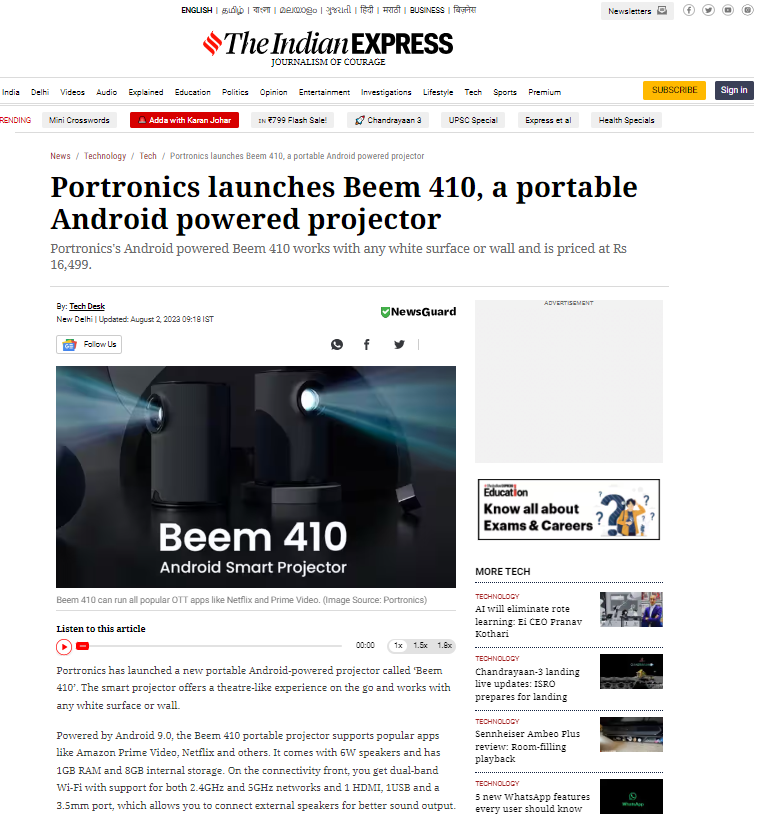Open the Audio section
This screenshot has height=827, width=763.
point(107,92)
